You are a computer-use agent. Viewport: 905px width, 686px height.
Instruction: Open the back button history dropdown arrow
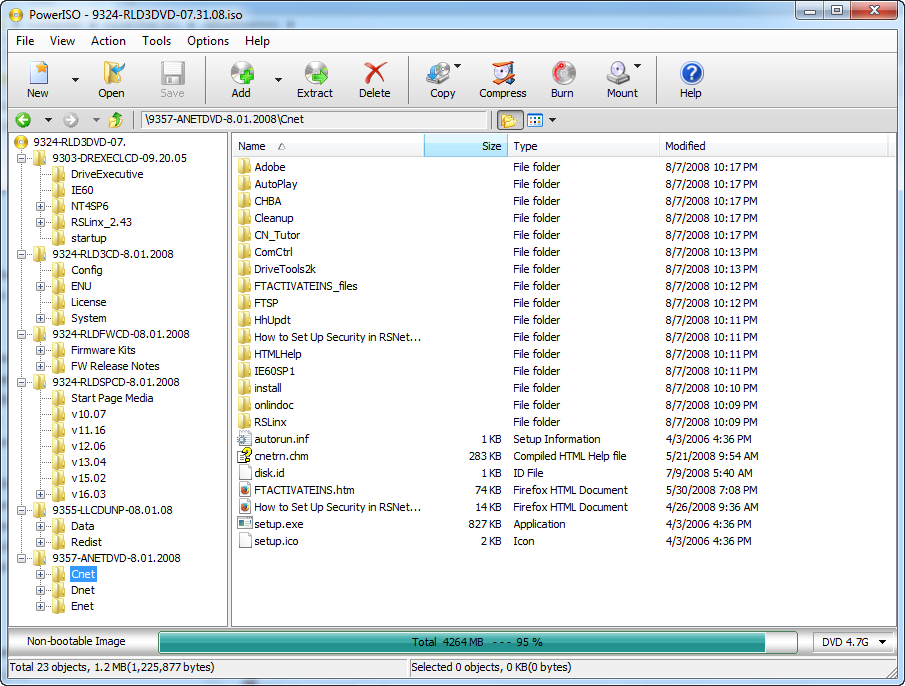click(48, 120)
